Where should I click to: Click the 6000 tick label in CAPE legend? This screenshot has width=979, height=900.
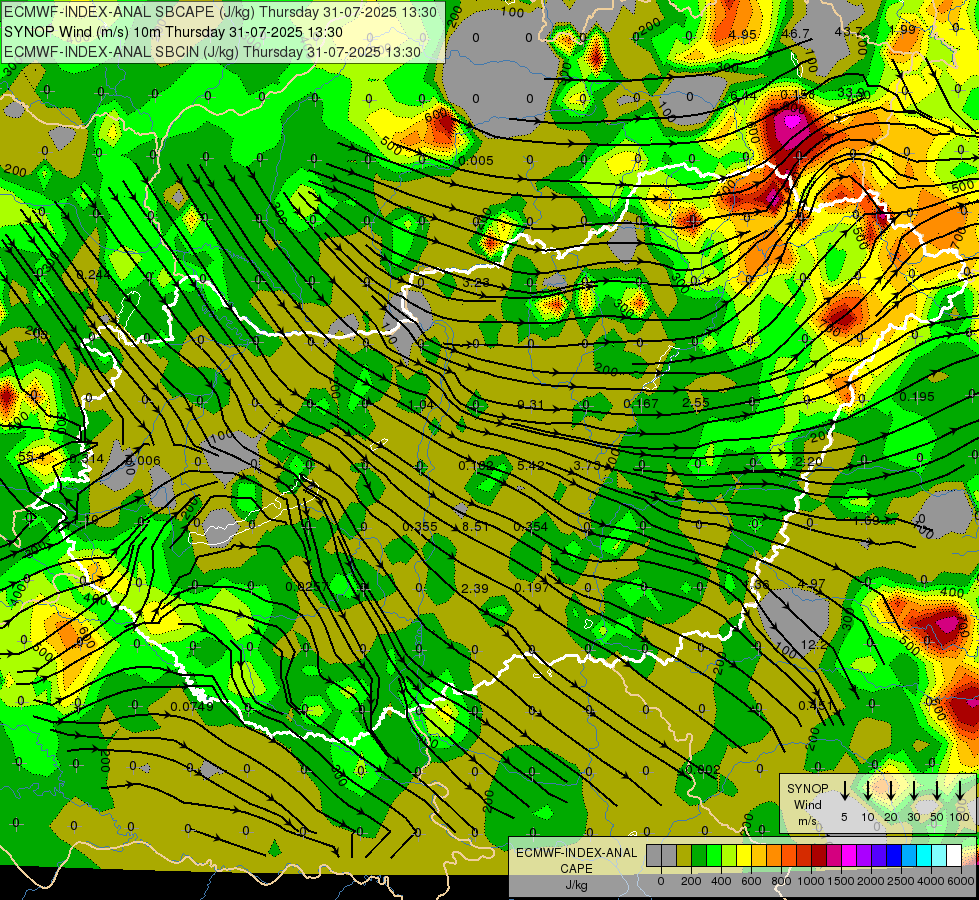click(961, 881)
